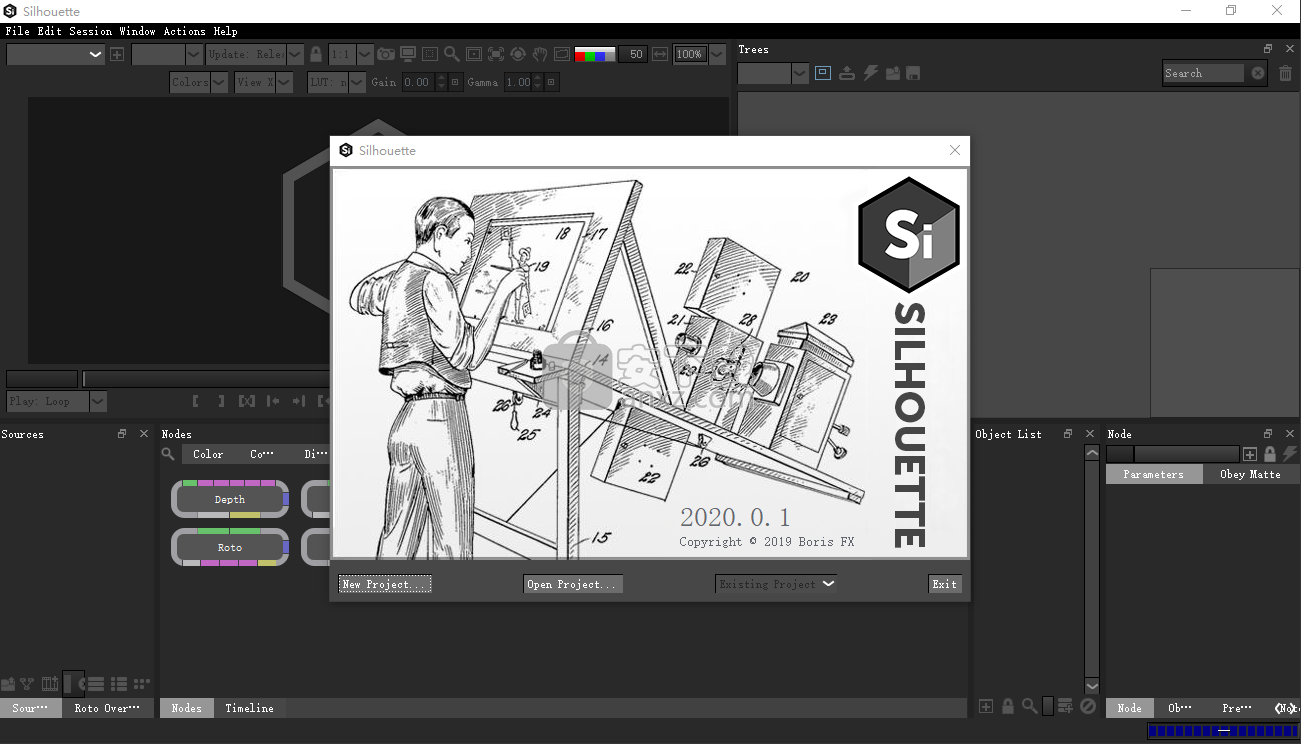
Task: Click the Sources thumbnail grid icon
Action: tap(142, 684)
